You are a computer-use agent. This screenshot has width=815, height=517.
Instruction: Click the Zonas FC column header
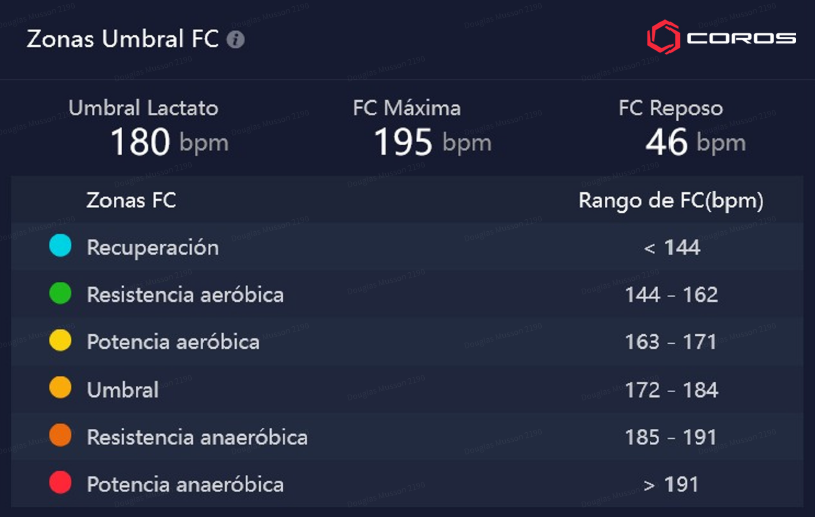[x=131, y=200]
